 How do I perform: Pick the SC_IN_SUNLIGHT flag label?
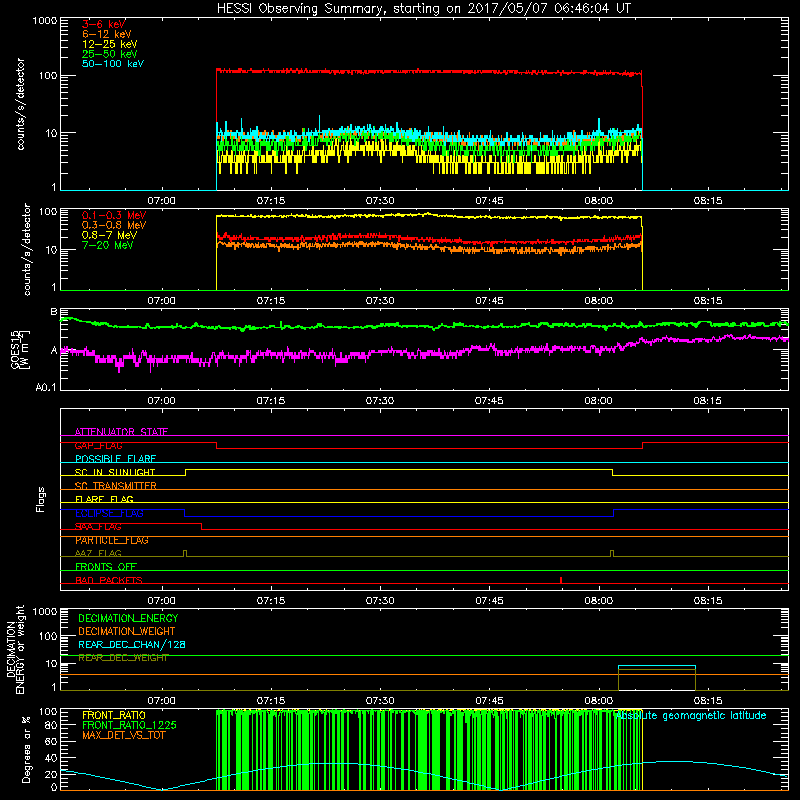click(115, 472)
